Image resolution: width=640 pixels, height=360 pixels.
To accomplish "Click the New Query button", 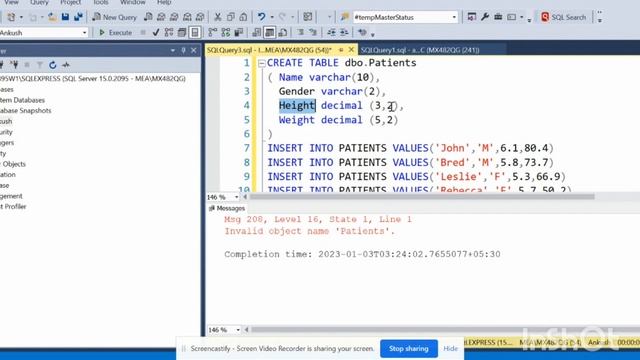I will pyautogui.click(x=115, y=17).
